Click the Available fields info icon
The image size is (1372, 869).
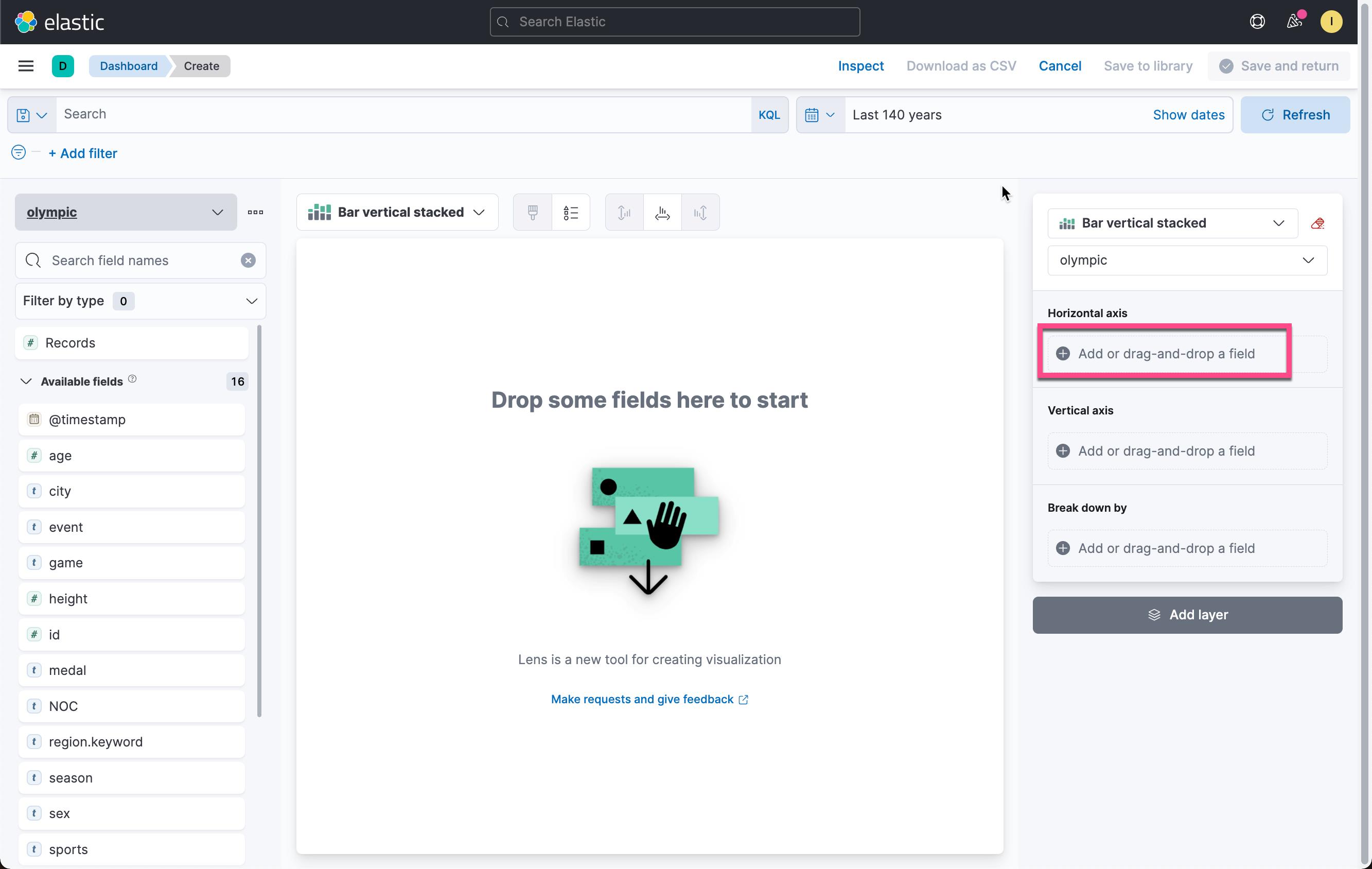coord(132,379)
